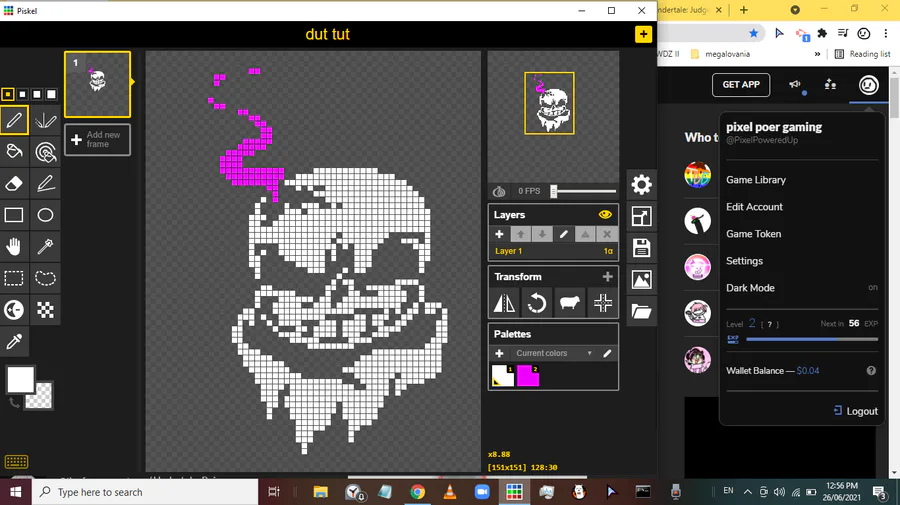Select the Lasso selection tool
This screenshot has height=505, width=900.
pos(45,278)
